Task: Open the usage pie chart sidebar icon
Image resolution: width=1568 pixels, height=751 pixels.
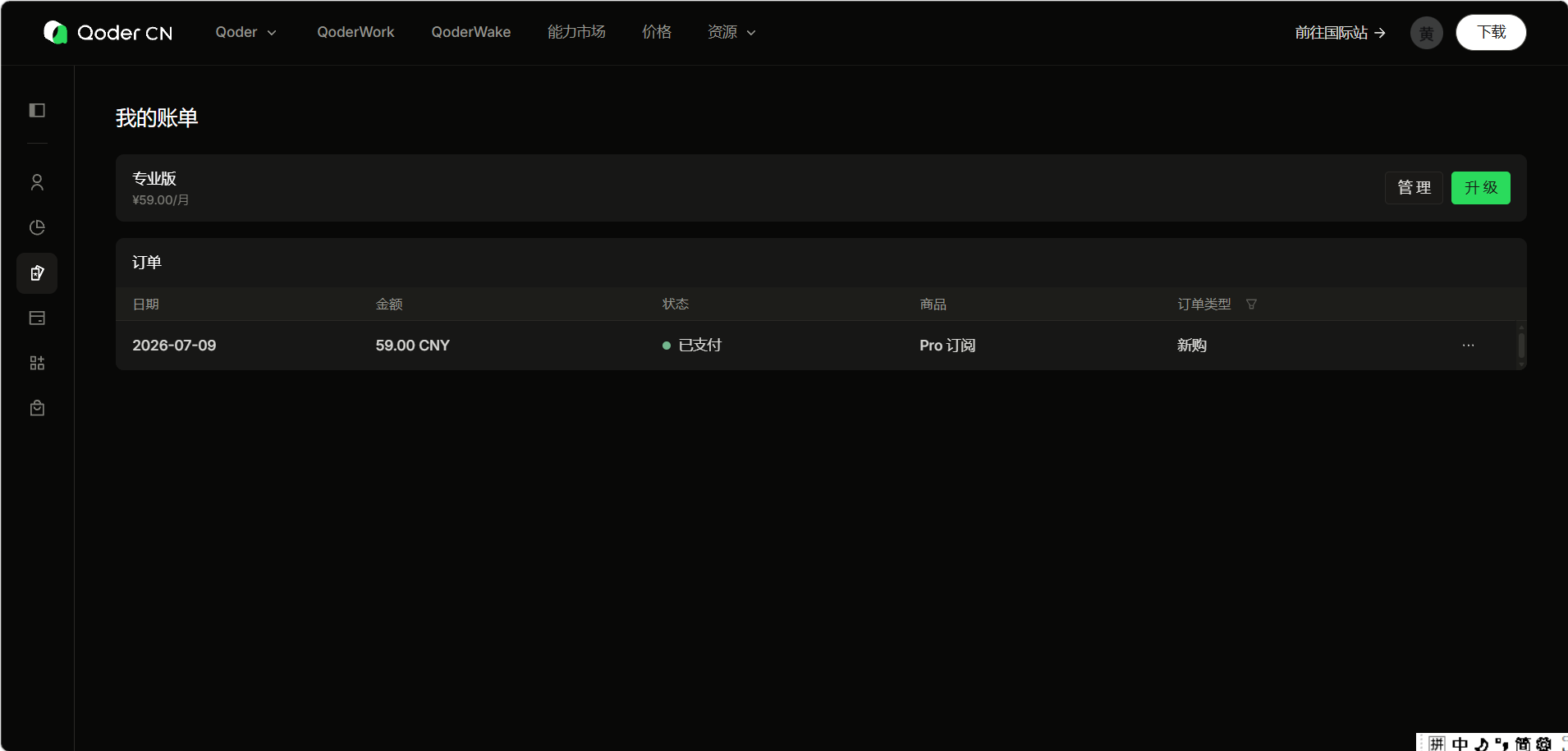Action: (x=37, y=227)
